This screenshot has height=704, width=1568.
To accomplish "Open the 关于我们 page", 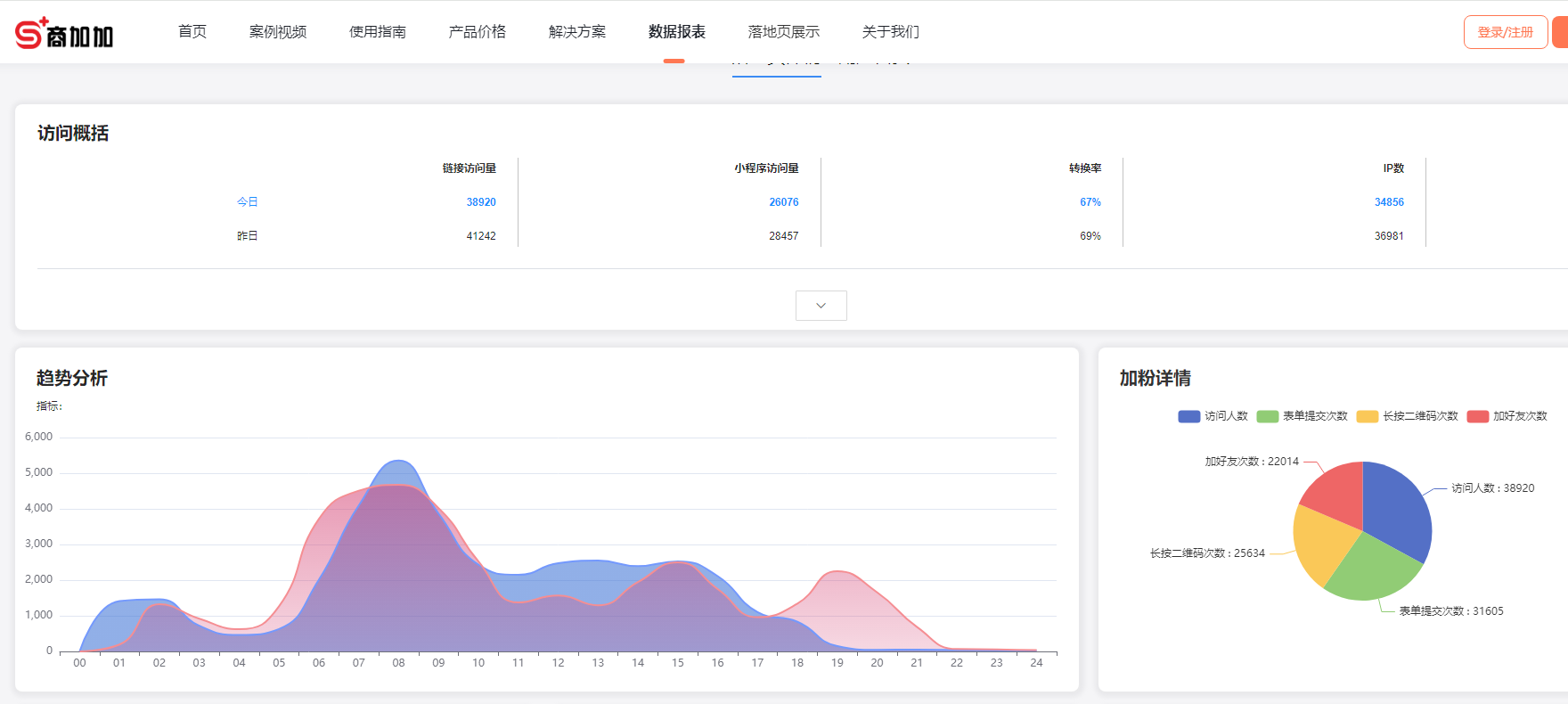I will point(891,32).
